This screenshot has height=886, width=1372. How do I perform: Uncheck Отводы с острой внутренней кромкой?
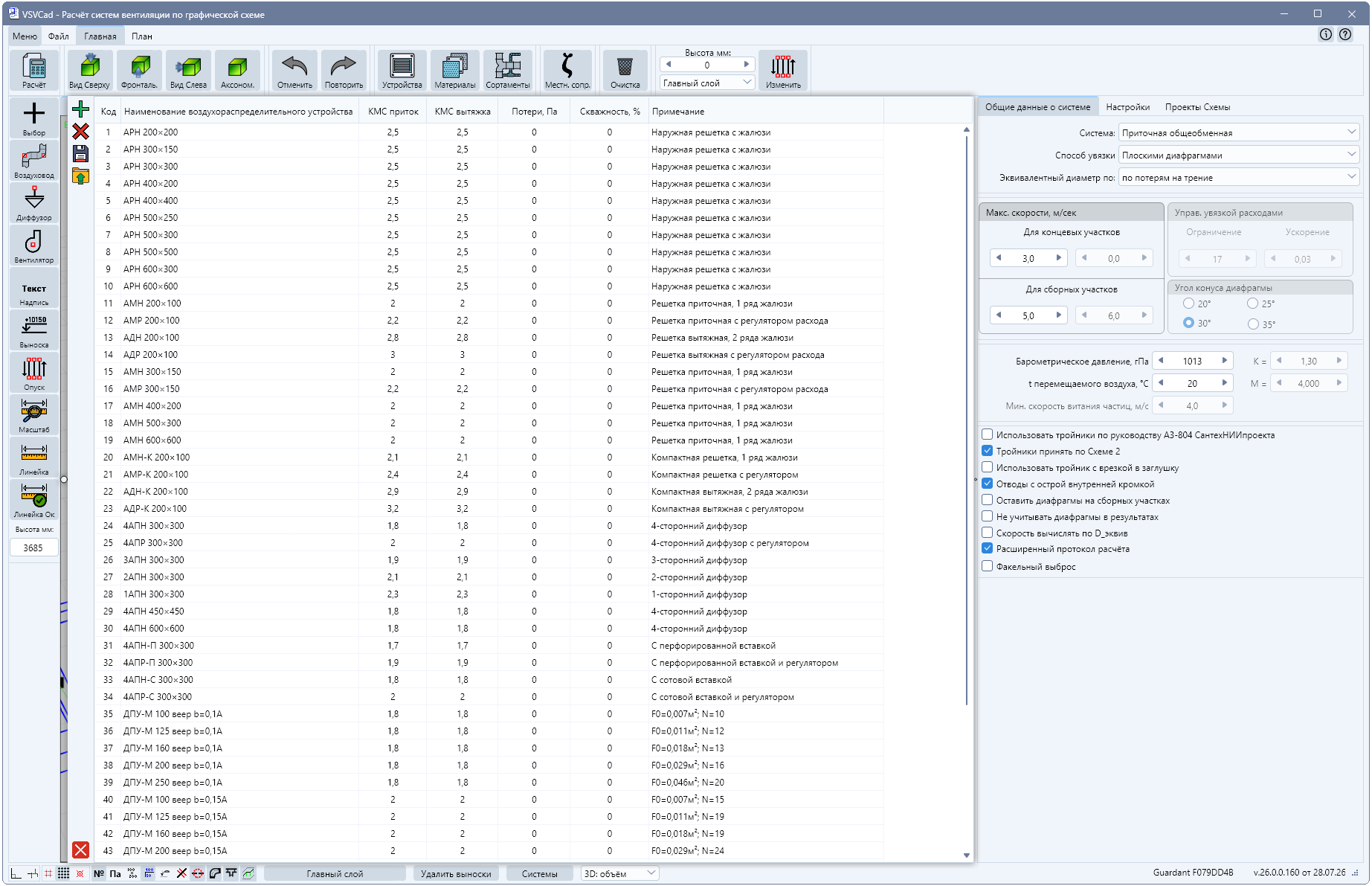(988, 484)
